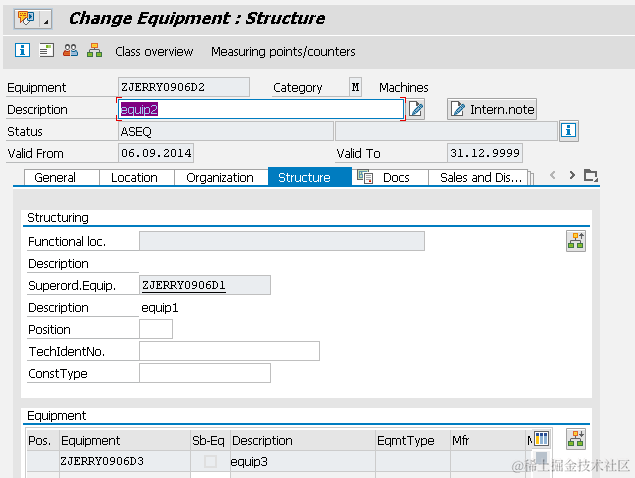This screenshot has height=478, width=635.
Task: Click the Mfr column header
Action: tap(488, 440)
